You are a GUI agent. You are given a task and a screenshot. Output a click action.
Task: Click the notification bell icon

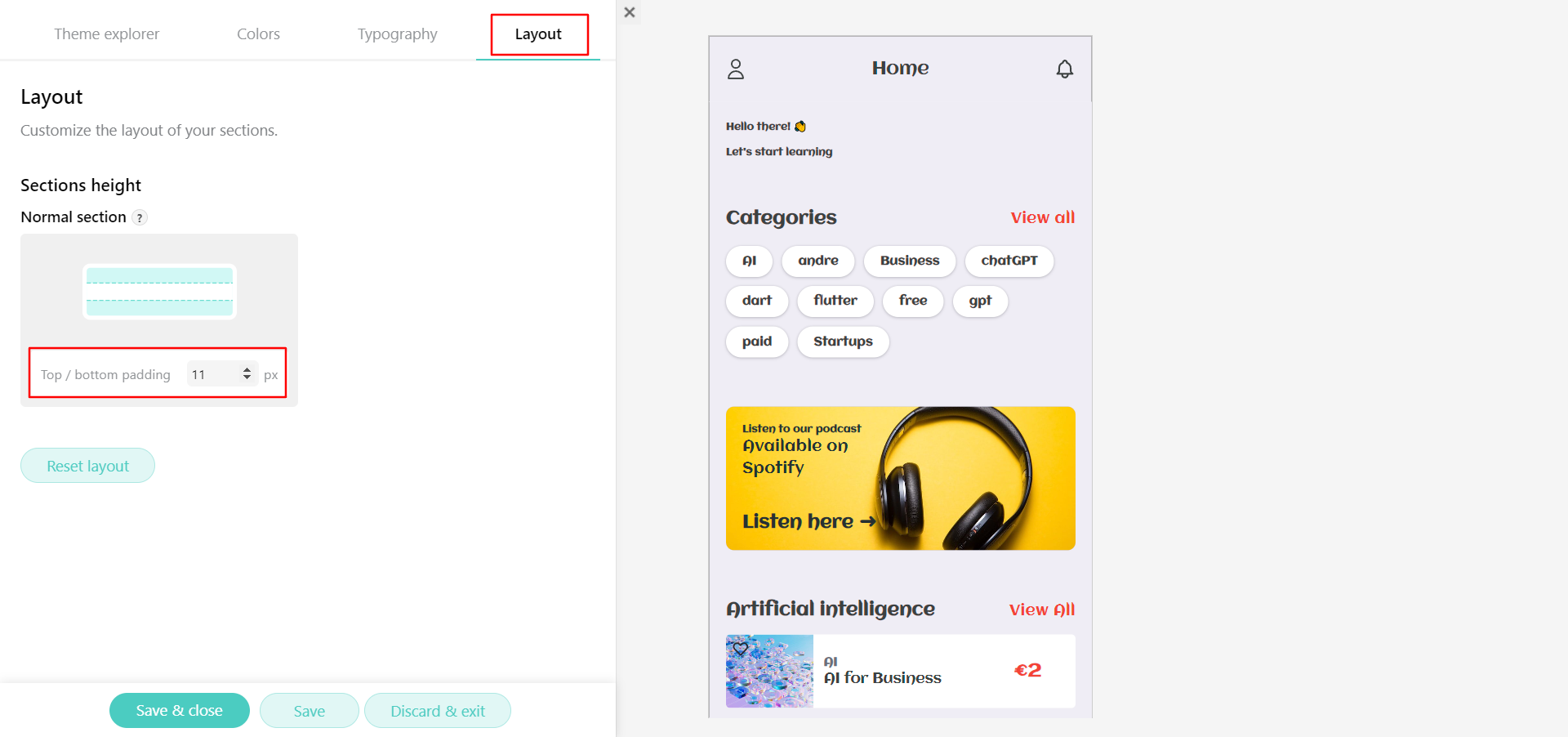pyautogui.click(x=1064, y=69)
